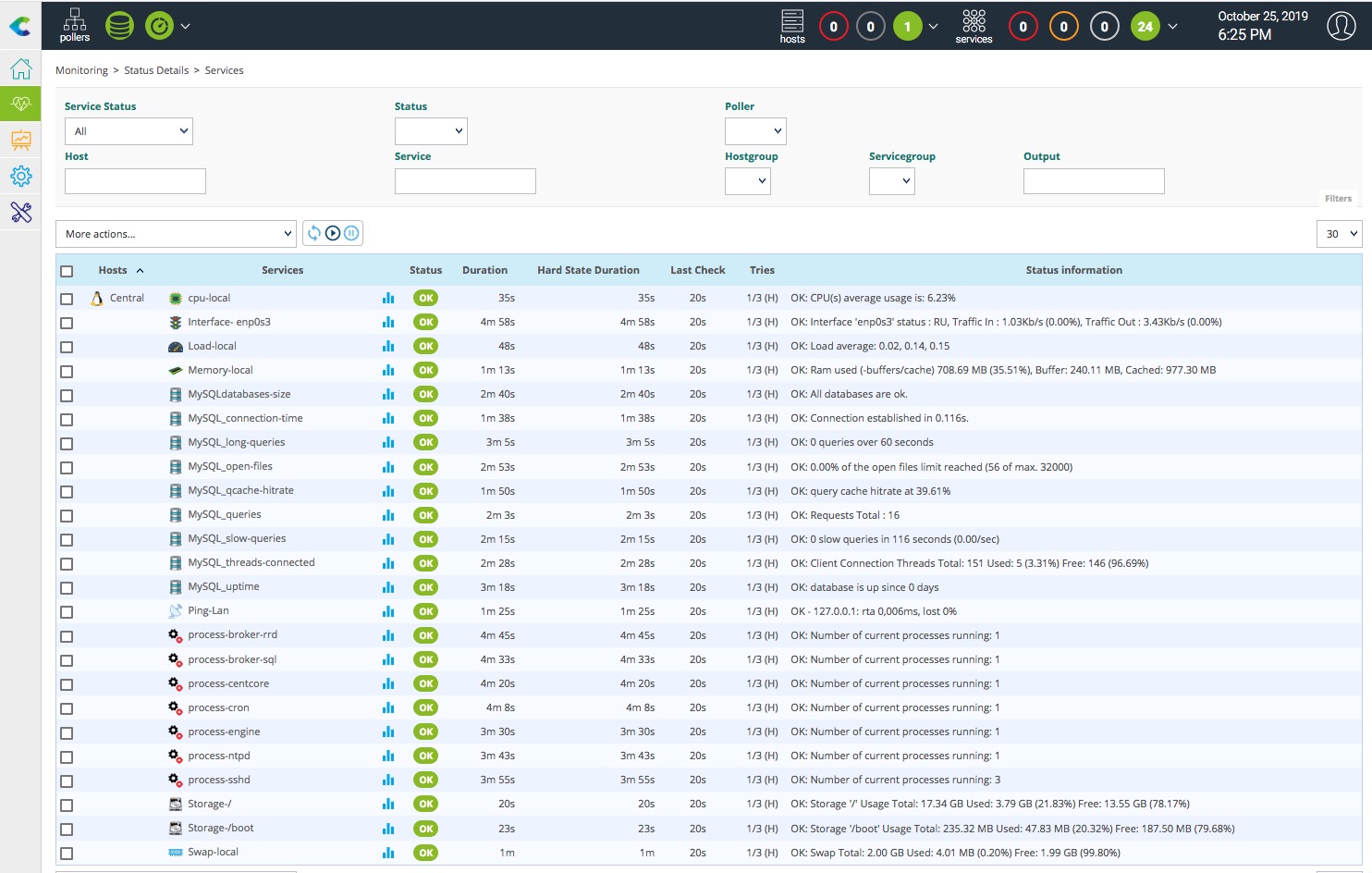
Task: Check the box for Load-local service
Action: click(x=67, y=347)
